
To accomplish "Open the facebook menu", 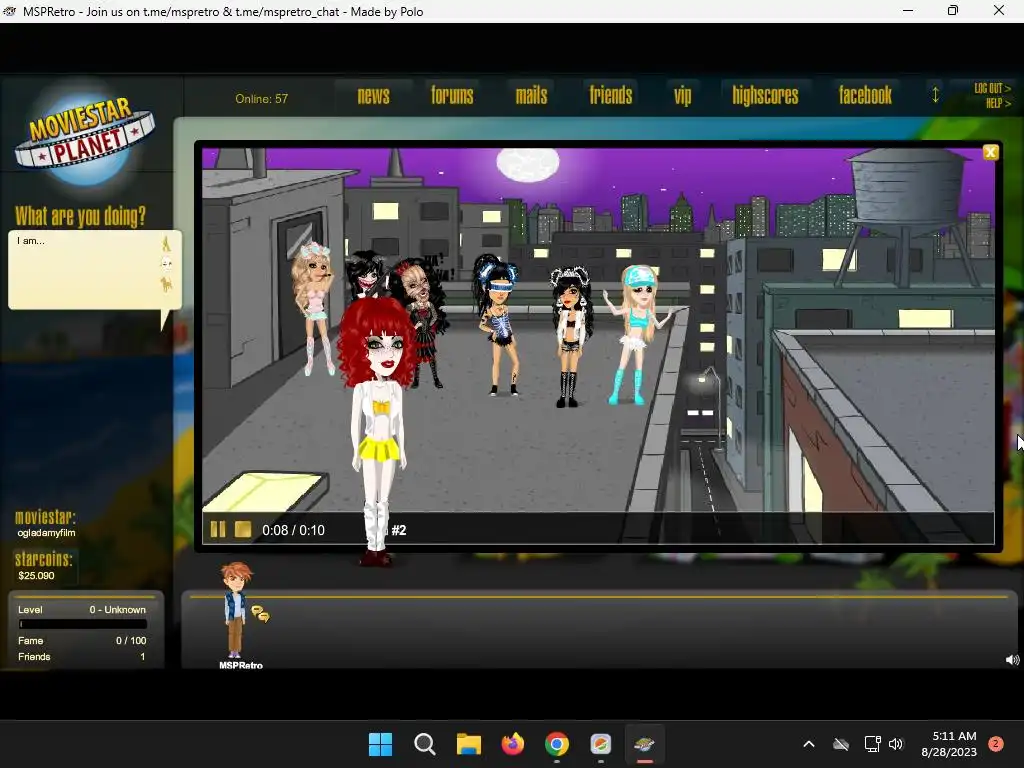I will point(865,96).
